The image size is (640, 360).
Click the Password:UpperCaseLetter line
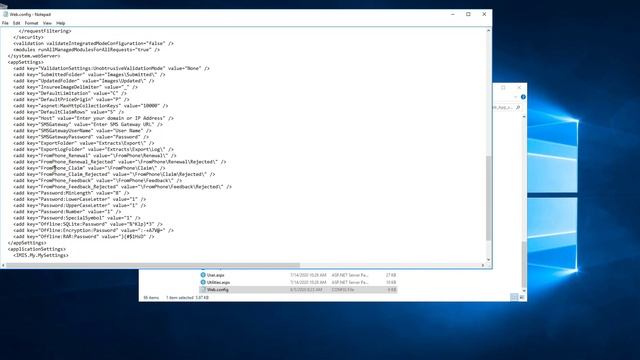click(x=80, y=205)
